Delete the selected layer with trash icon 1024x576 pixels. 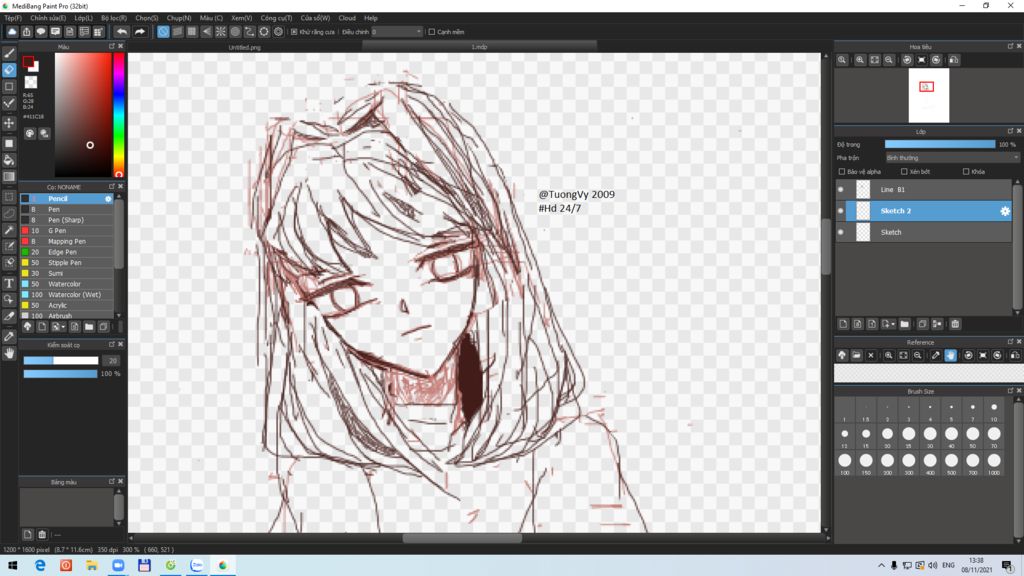(x=955, y=324)
